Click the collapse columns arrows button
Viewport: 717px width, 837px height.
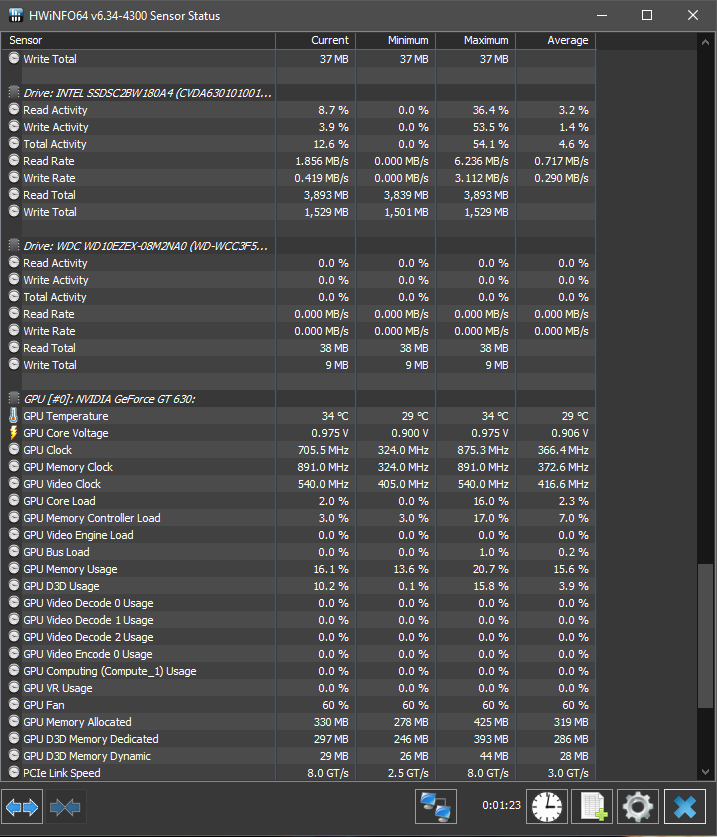pyautogui.click(x=65, y=807)
